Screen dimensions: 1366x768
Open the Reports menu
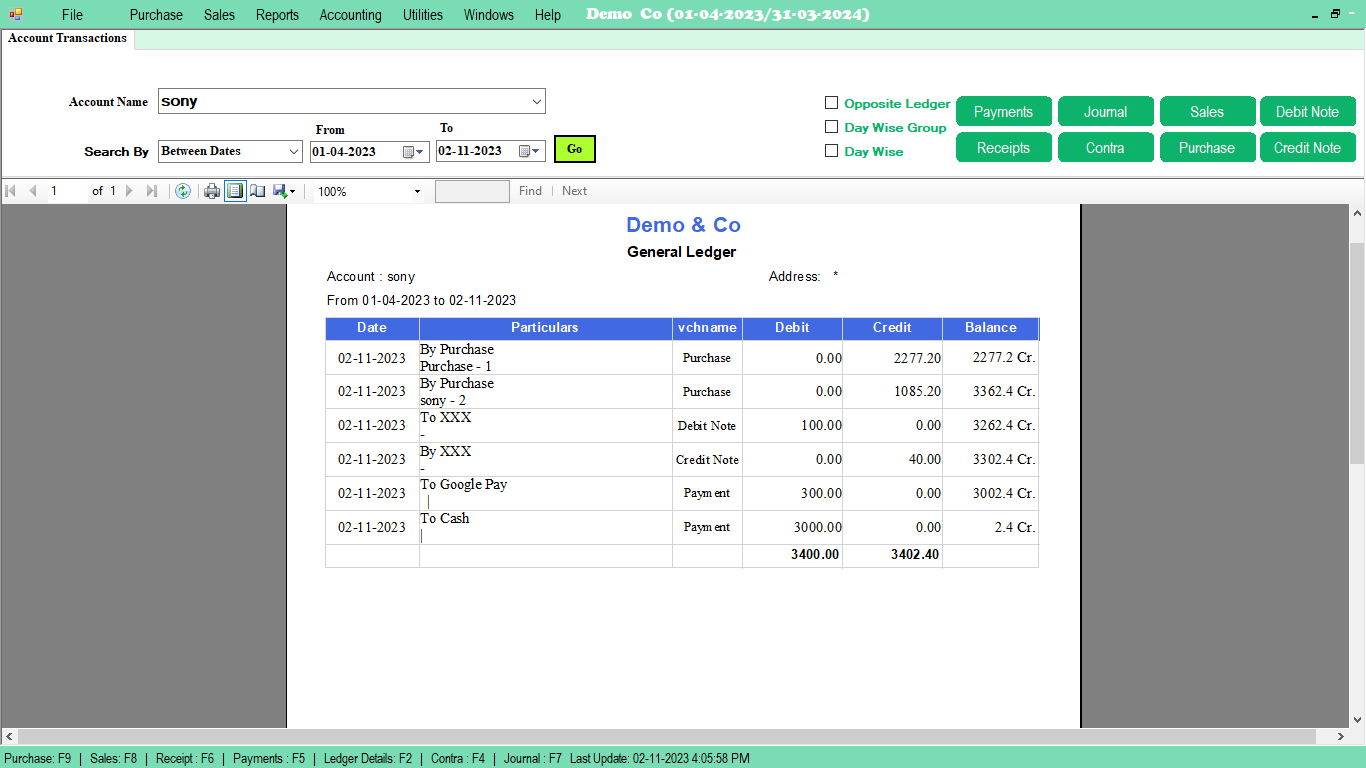coord(277,14)
